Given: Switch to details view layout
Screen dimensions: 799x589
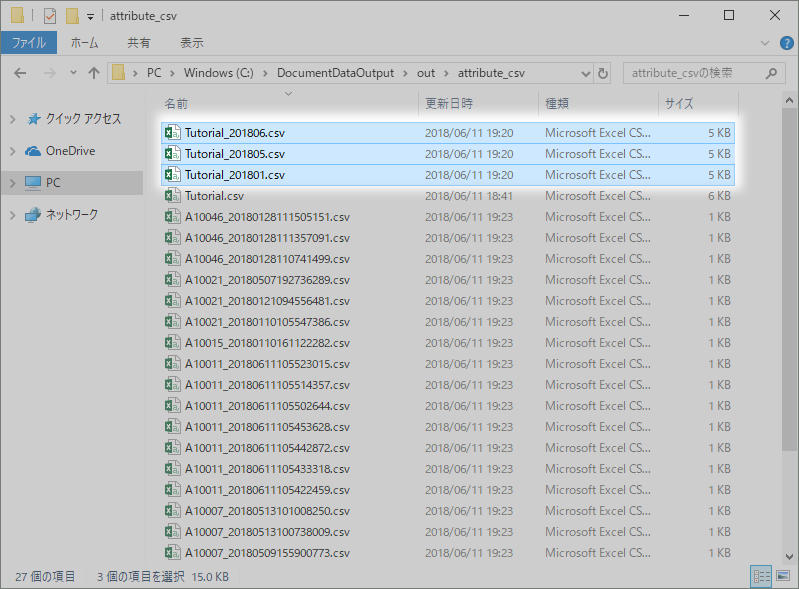Looking at the screenshot, I should [x=762, y=576].
